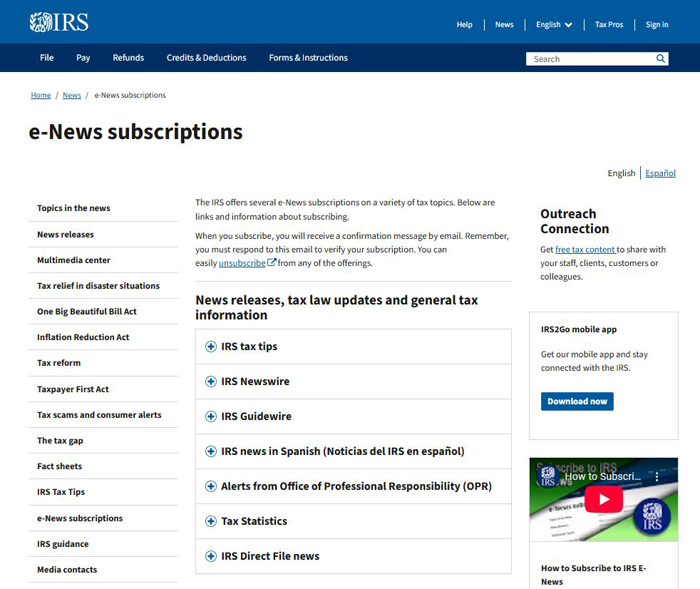Click the unsubscribe link
The height and width of the screenshot is (589, 700).
click(242, 263)
